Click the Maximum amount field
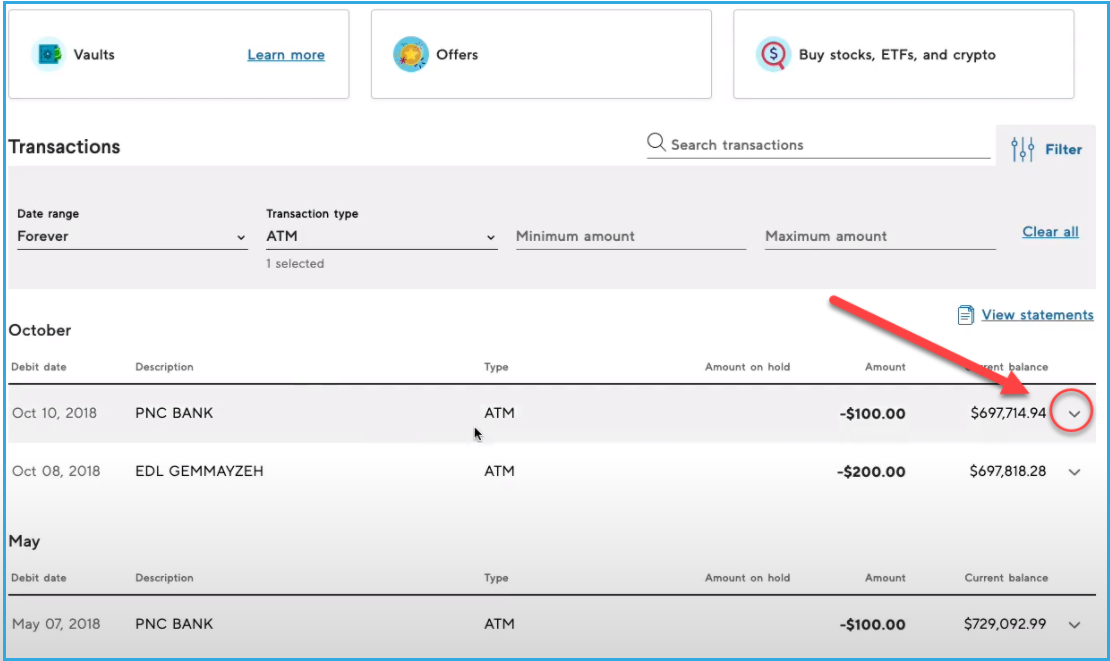Screen dimensions: 1110x661 tap(879, 237)
